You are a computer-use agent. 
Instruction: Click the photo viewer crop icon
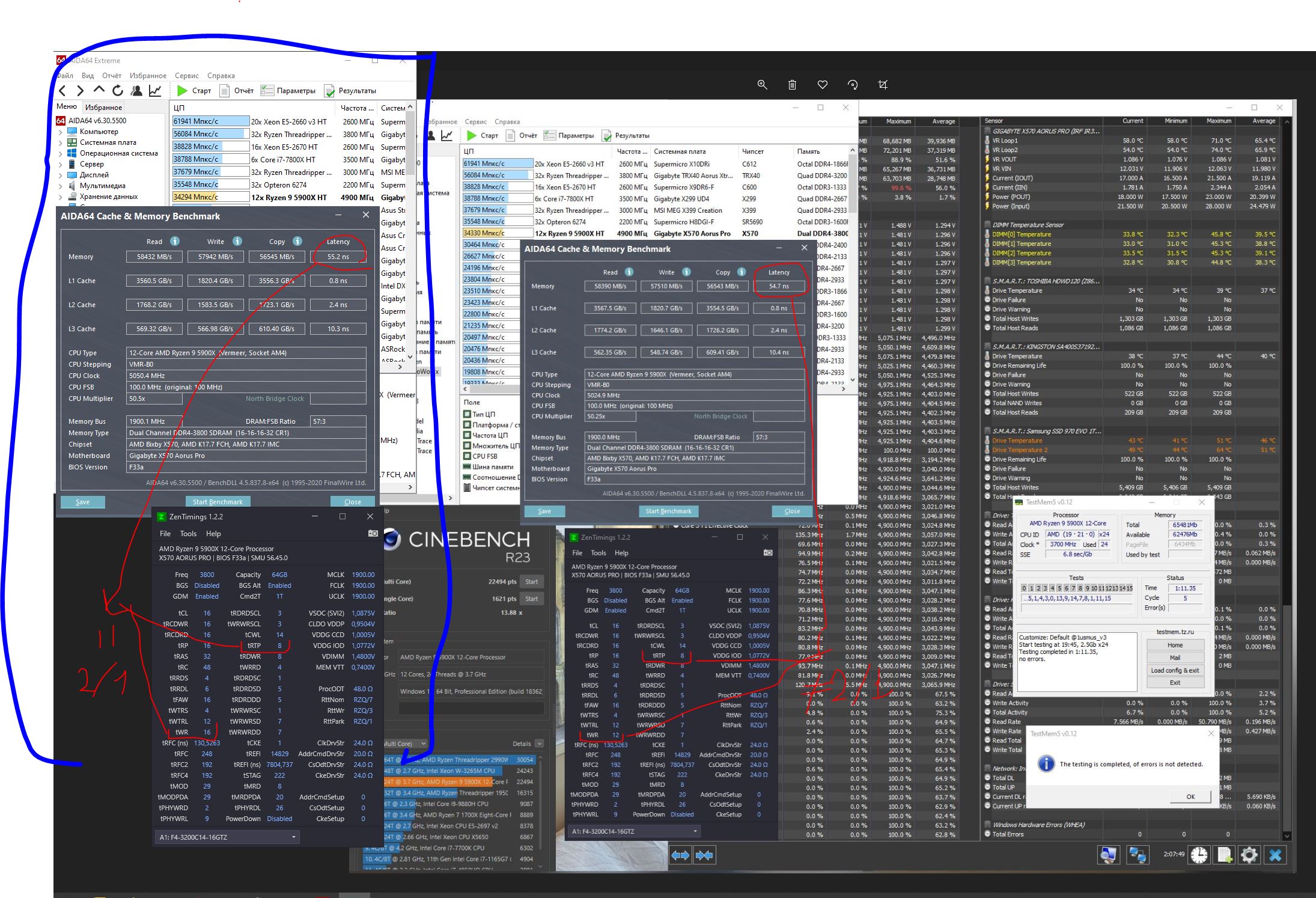(882, 85)
